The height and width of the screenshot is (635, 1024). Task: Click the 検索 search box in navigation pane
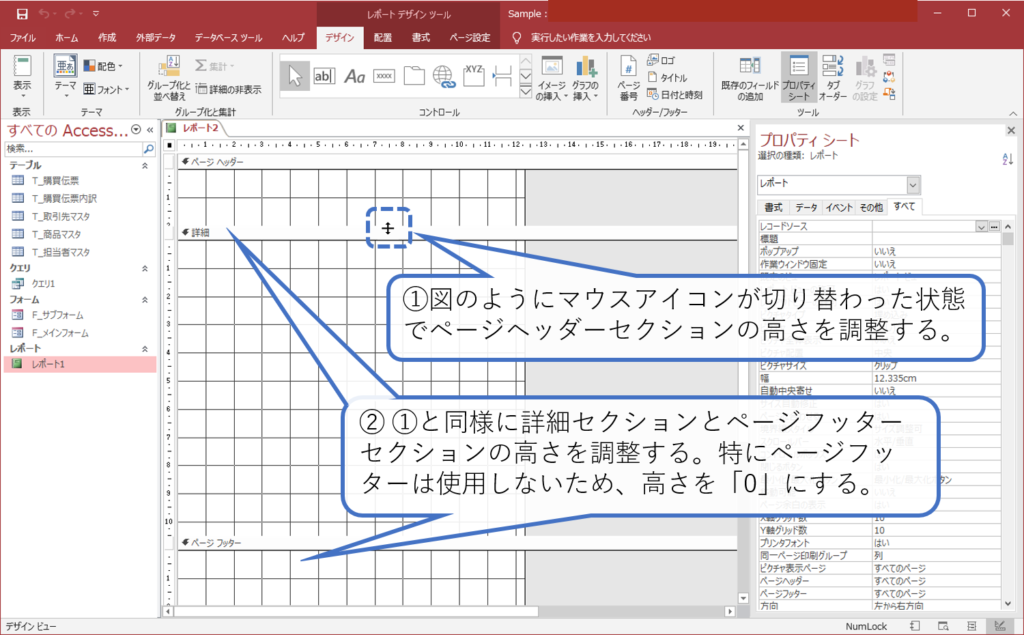tap(72, 148)
